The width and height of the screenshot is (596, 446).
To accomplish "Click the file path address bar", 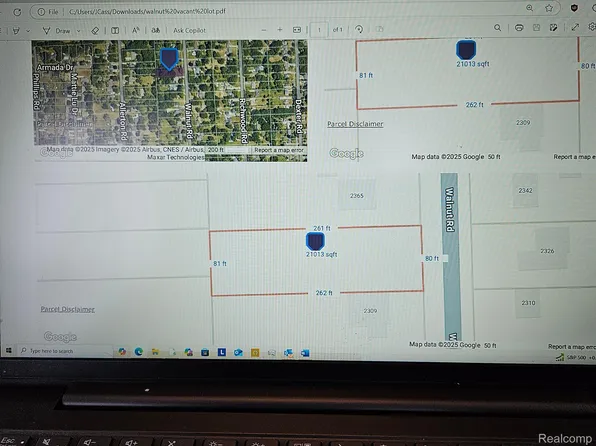I will 295,11.
